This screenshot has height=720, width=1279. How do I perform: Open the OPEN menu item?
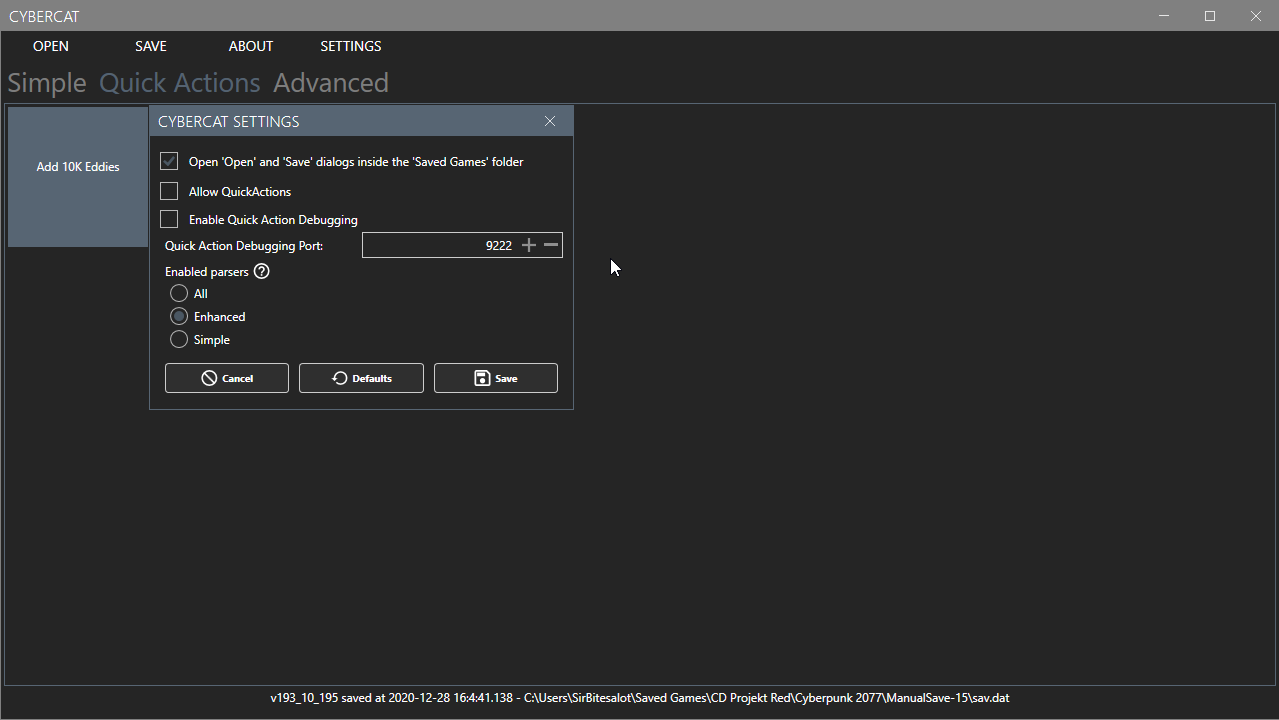point(51,46)
